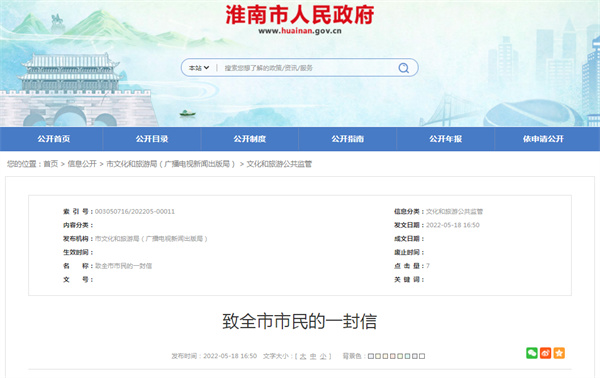Open 市文化和旅游局 breadcrumb link
Image resolution: width=600 pixels, height=378 pixels.
point(171,164)
